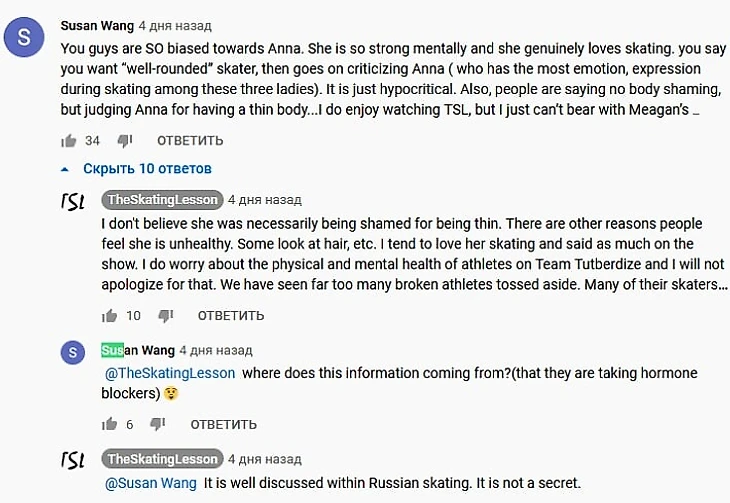730x503 pixels.
Task: Collapse replies with Скрыть 10 ответов
Action: (x=147, y=169)
